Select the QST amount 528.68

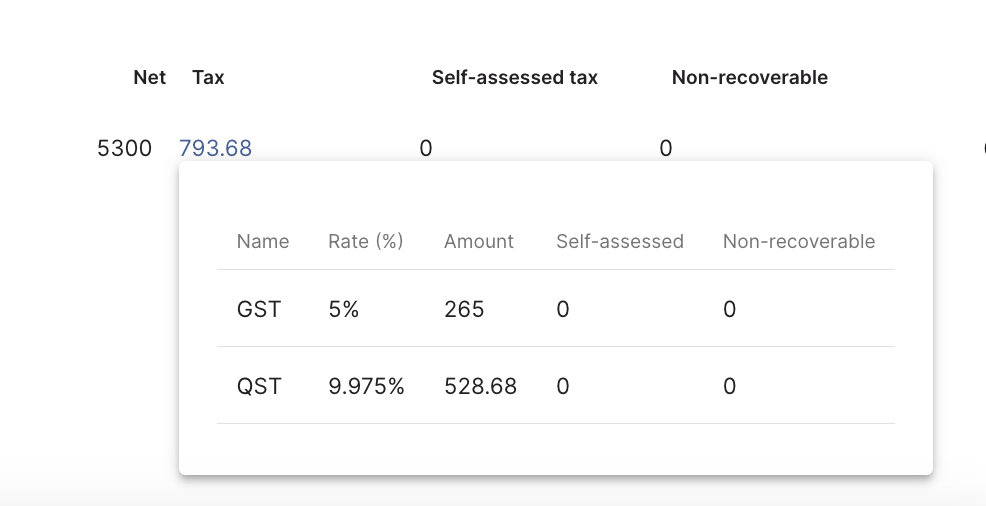(x=480, y=386)
